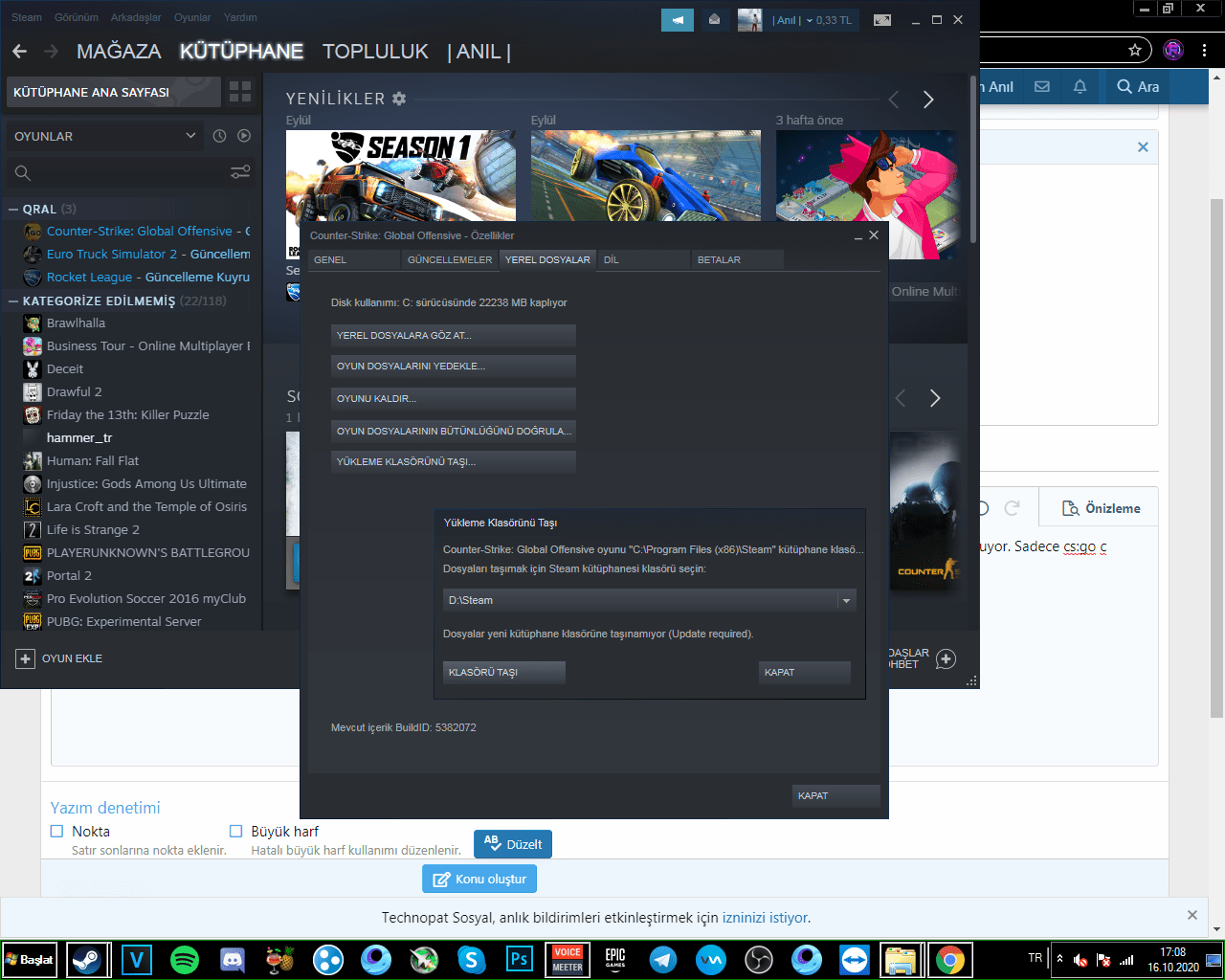Screen dimensions: 1225x980
Task: Open the forum messages envelope icon
Action: pyautogui.click(x=1042, y=86)
